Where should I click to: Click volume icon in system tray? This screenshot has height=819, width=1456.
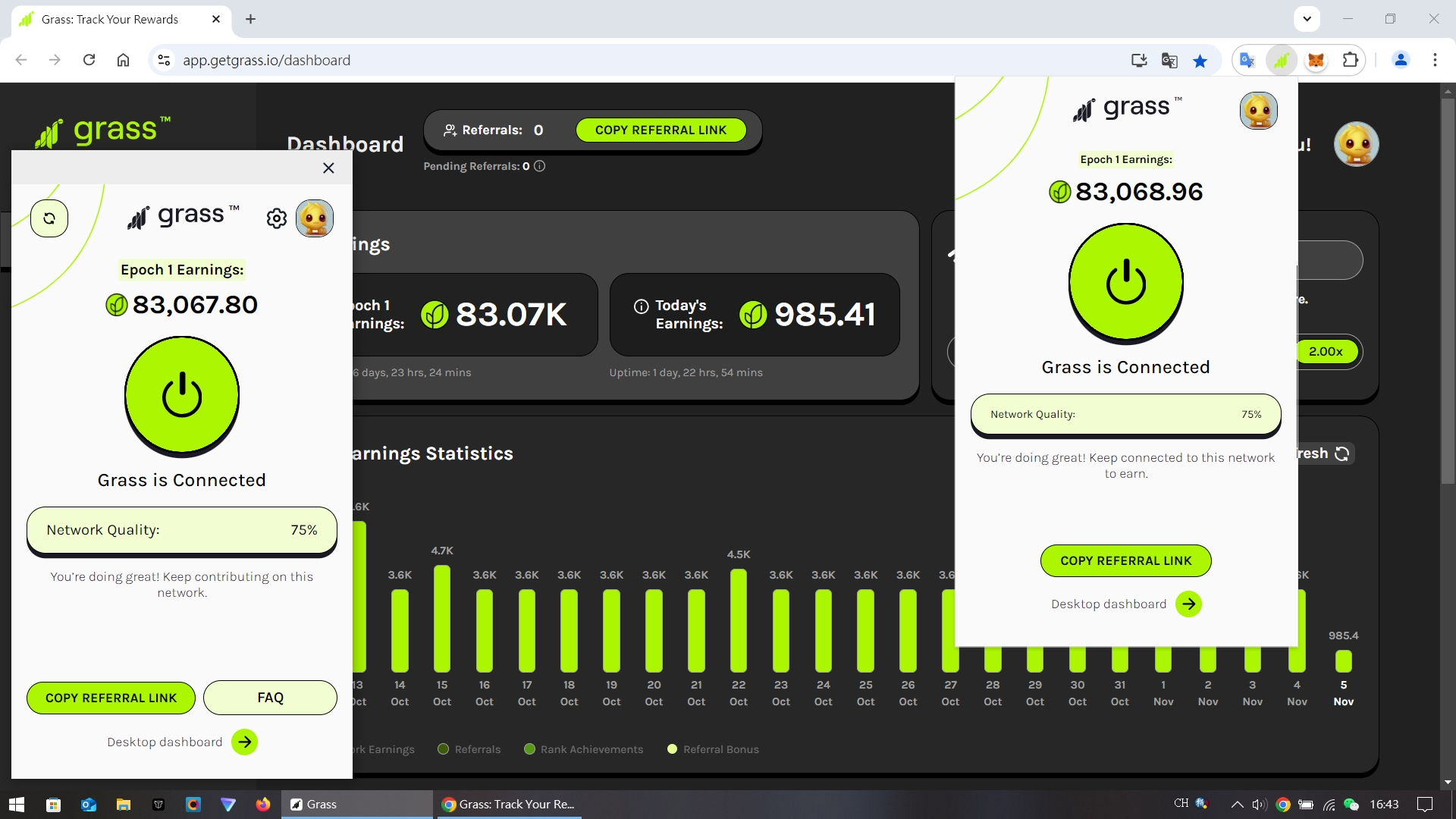pos(1260,805)
